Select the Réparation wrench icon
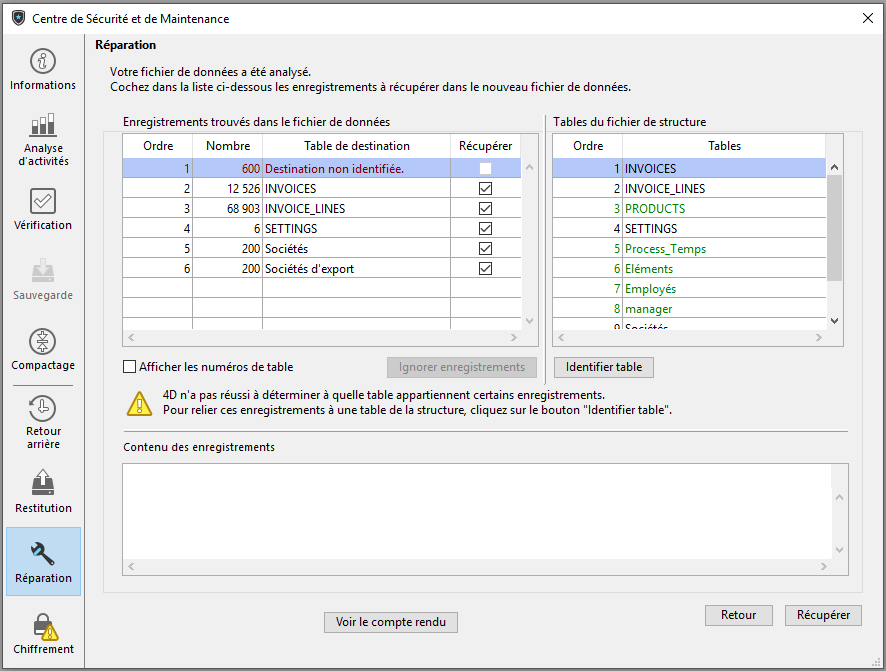Screen dimensions: 886x671 (x=43, y=553)
